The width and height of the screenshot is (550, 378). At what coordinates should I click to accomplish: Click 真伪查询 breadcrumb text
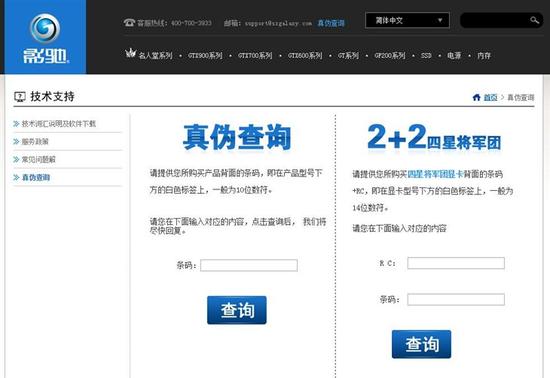coord(521,97)
